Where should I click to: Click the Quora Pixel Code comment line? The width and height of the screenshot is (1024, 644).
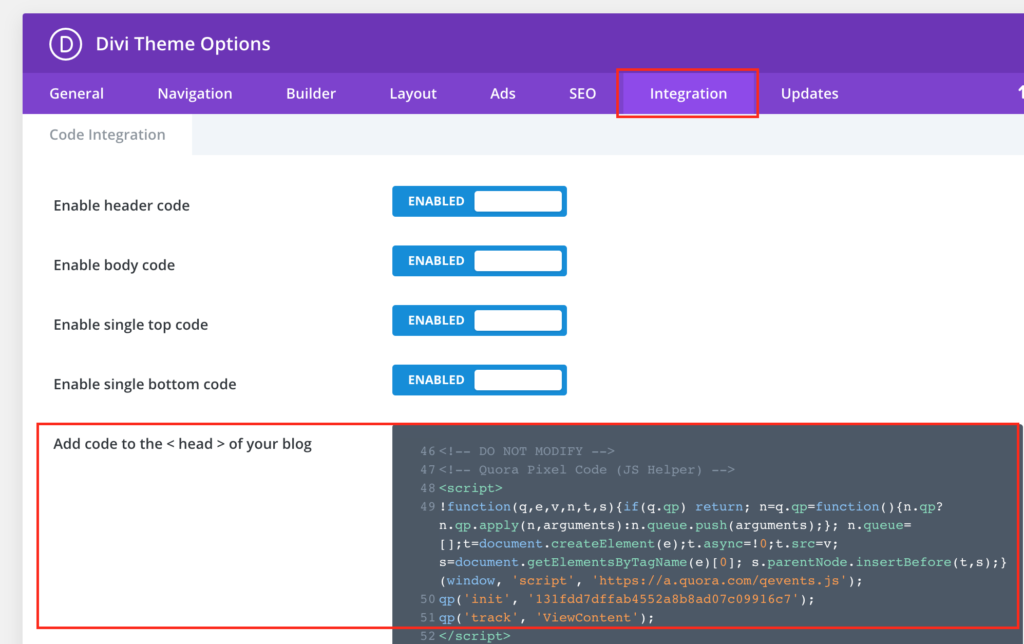coord(586,470)
